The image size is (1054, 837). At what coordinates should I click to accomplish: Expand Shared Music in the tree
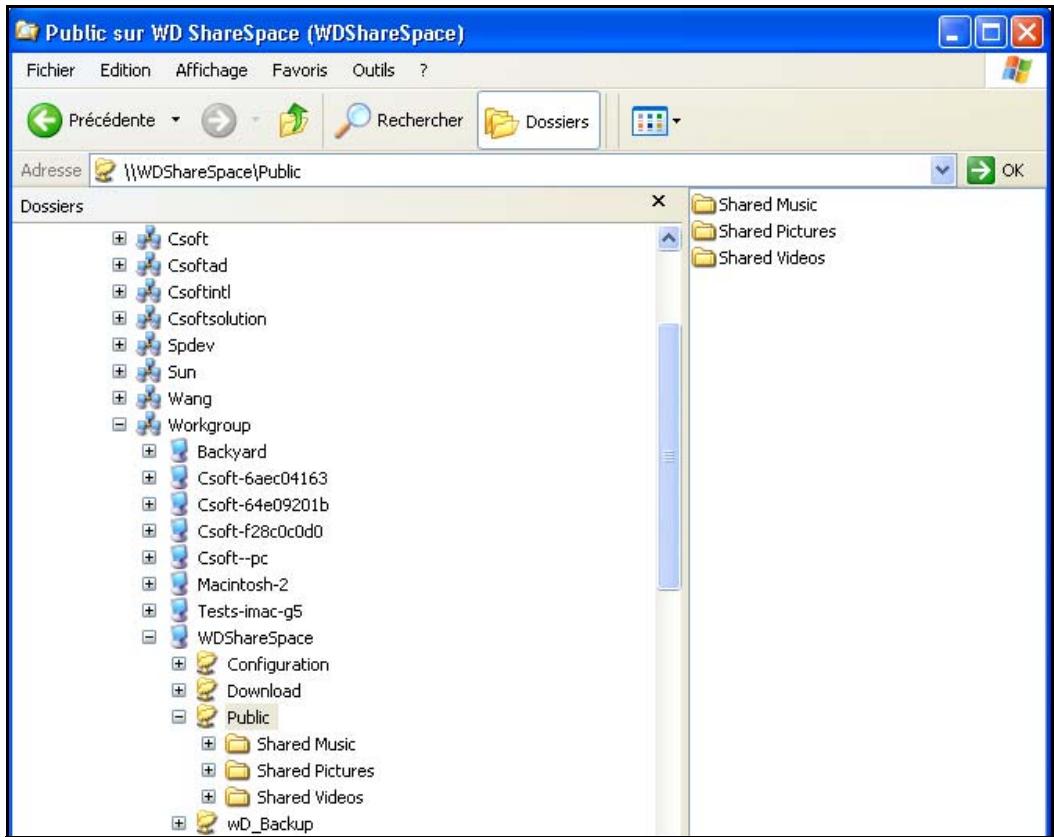pyautogui.click(x=209, y=744)
